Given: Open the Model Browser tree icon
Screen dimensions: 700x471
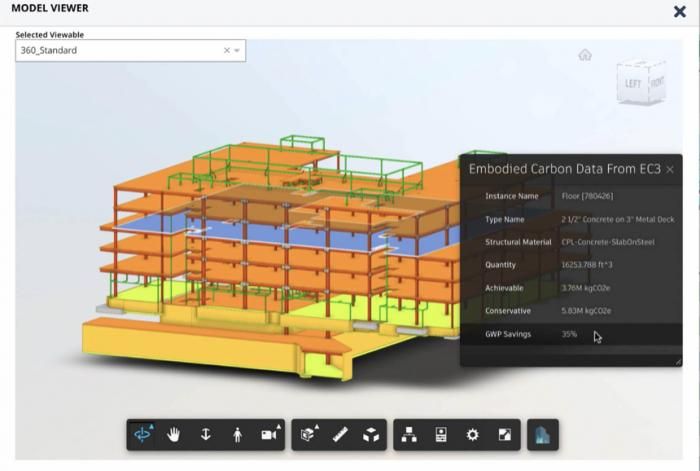Looking at the screenshot, I should [x=409, y=434].
